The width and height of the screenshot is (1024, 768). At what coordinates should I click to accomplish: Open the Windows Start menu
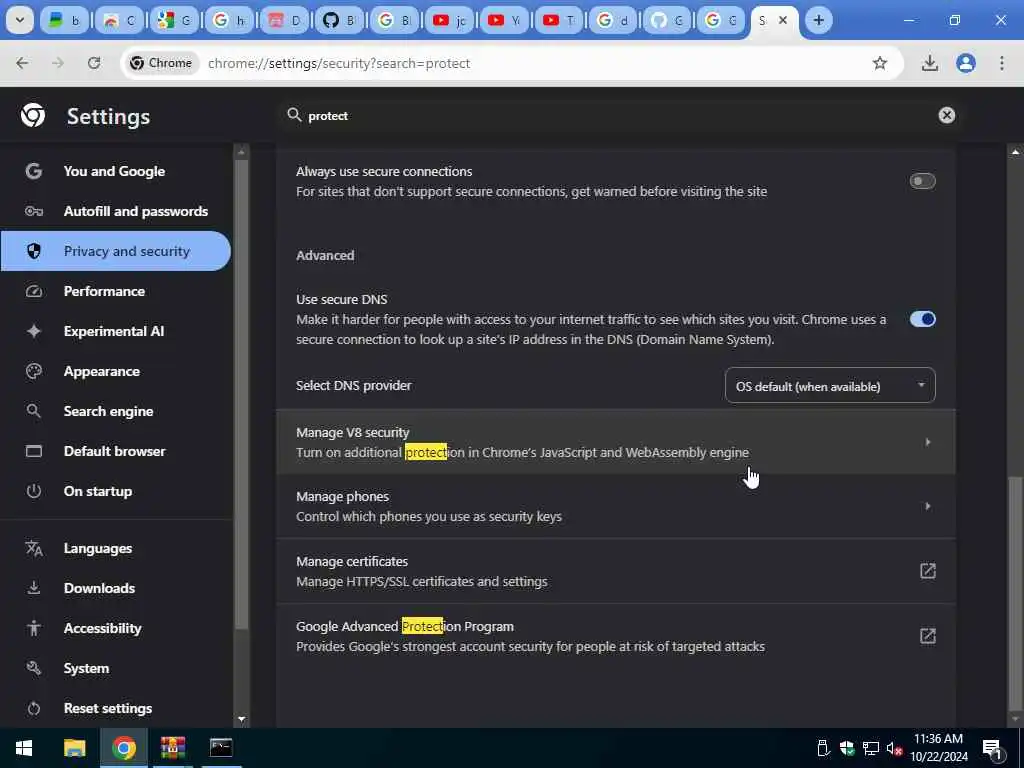tap(24, 748)
